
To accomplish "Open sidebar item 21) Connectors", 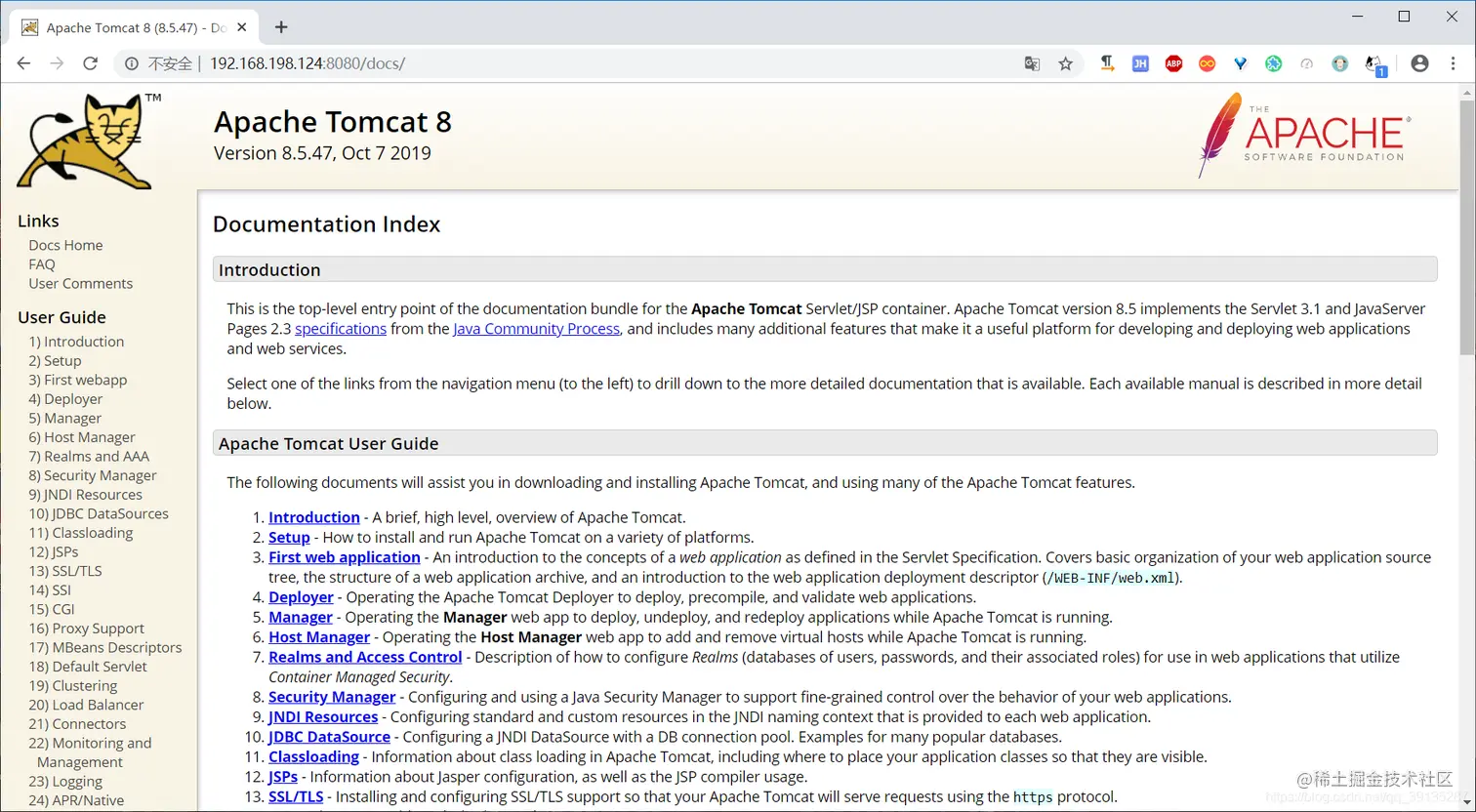I will tap(77, 724).
